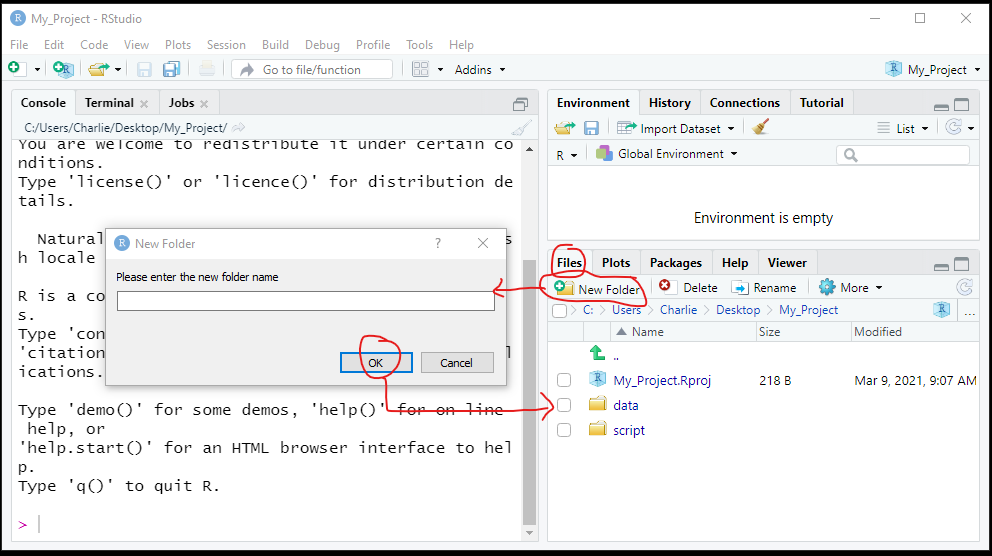Screen dimensions: 992x556
Task: Click the new folder name text field
Action: click(305, 301)
